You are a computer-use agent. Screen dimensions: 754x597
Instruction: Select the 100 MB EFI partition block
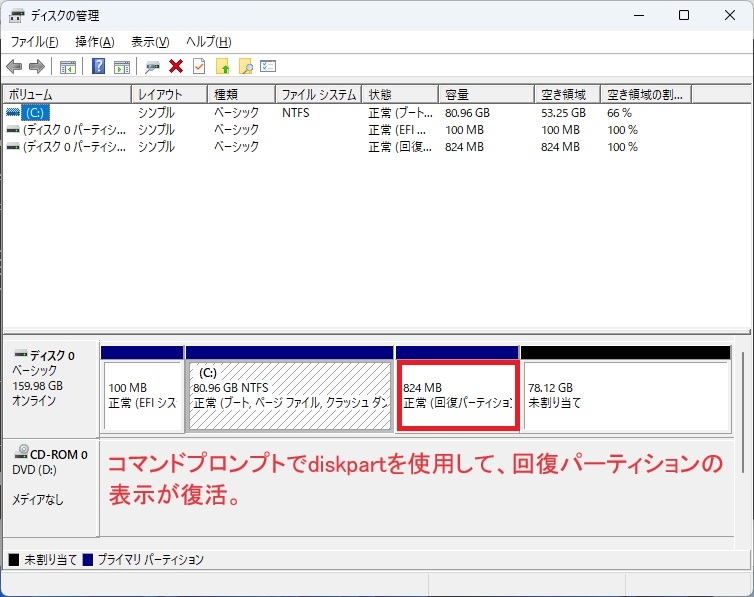(x=142, y=388)
